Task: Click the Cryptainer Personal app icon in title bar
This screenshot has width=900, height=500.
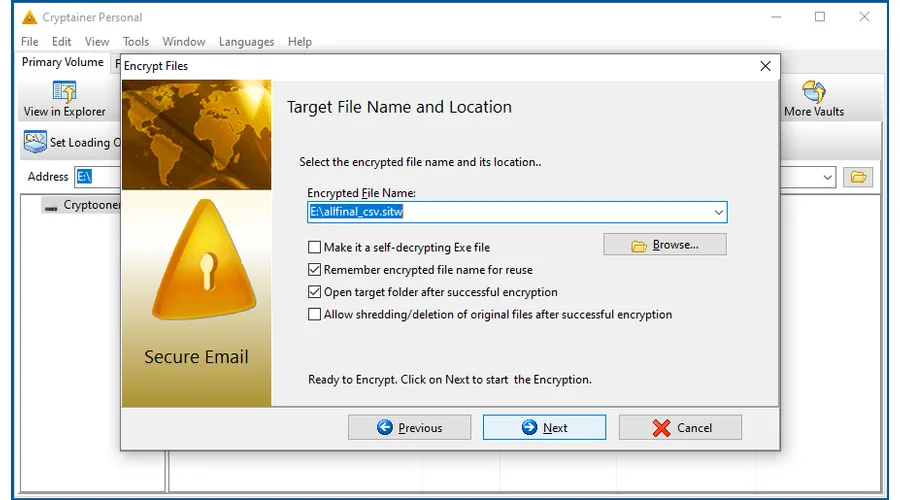Action: (x=29, y=17)
